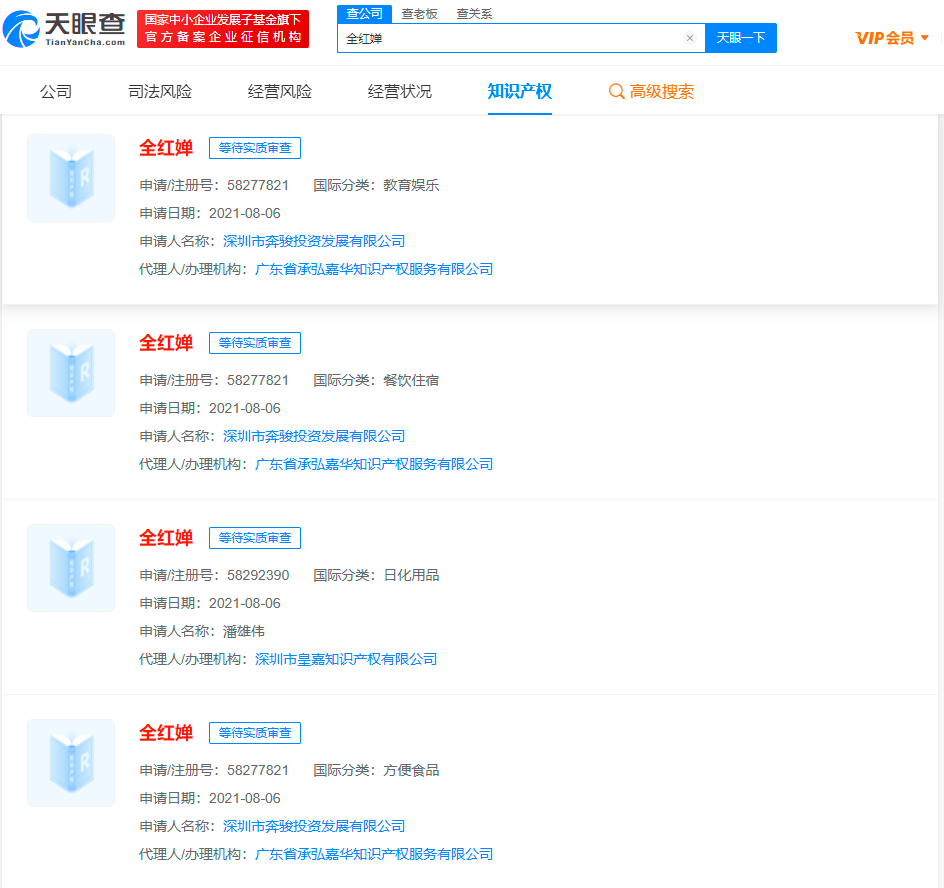Switch to the 司法风险 tab
The height and width of the screenshot is (888, 944).
[x=160, y=92]
